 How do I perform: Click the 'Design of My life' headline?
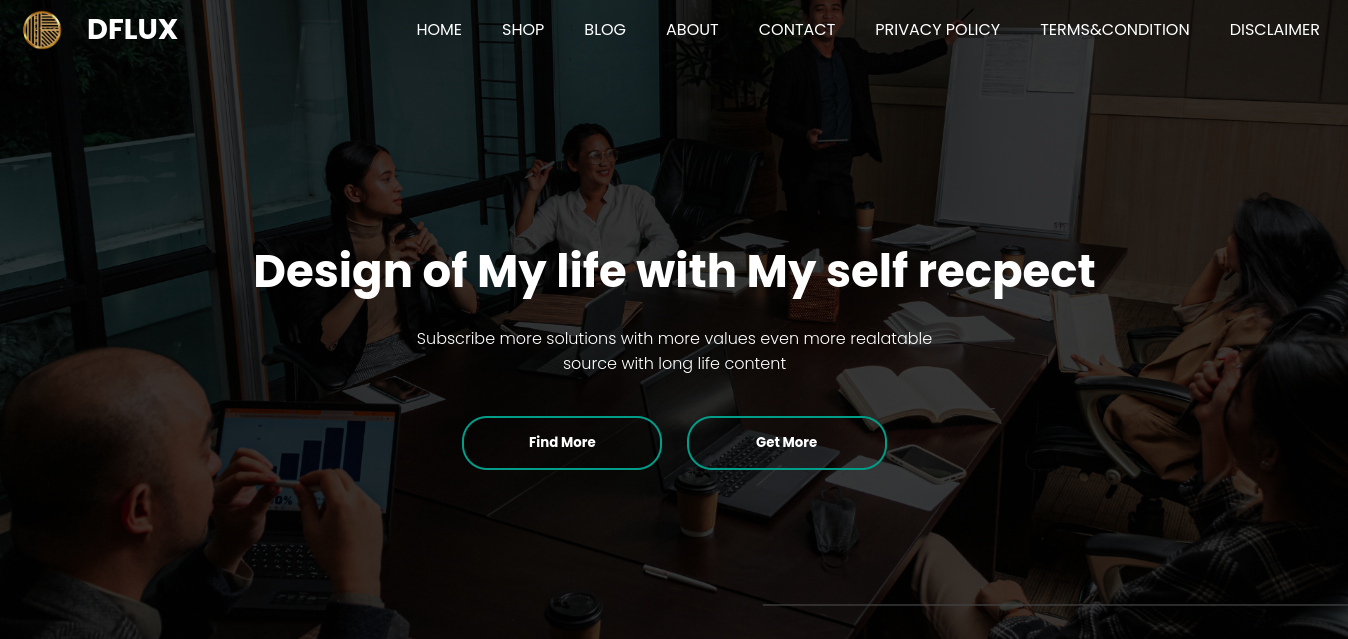(674, 272)
